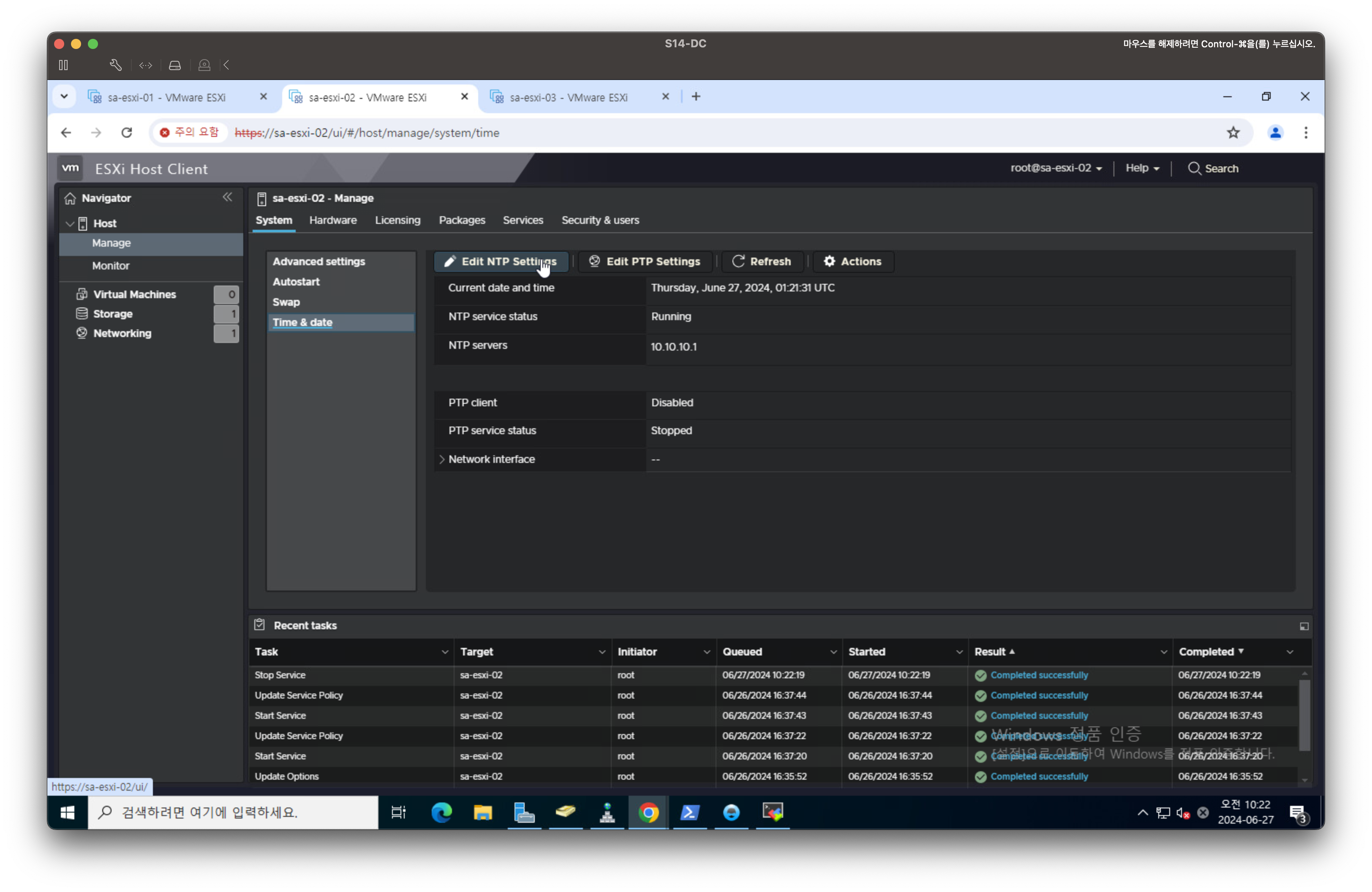Click the Refresh button
The image size is (1372, 892).
762,261
